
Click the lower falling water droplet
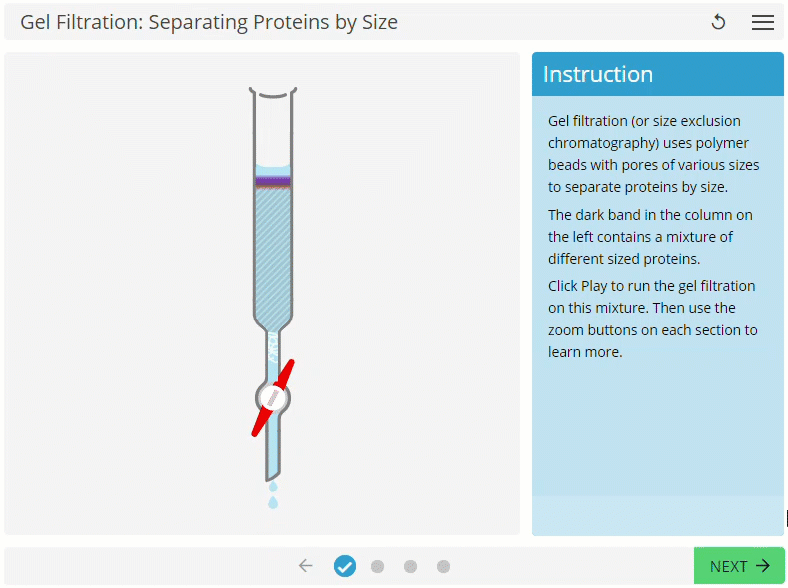coord(273,502)
